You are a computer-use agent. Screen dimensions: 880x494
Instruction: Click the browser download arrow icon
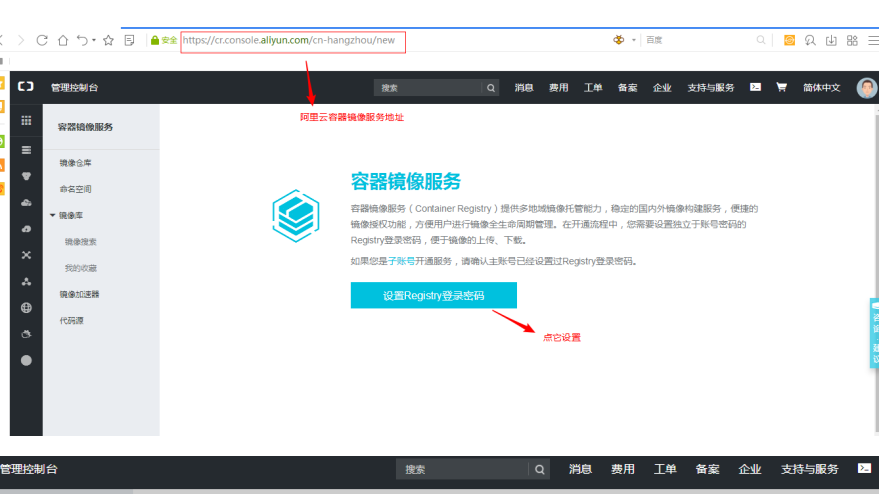click(x=831, y=40)
